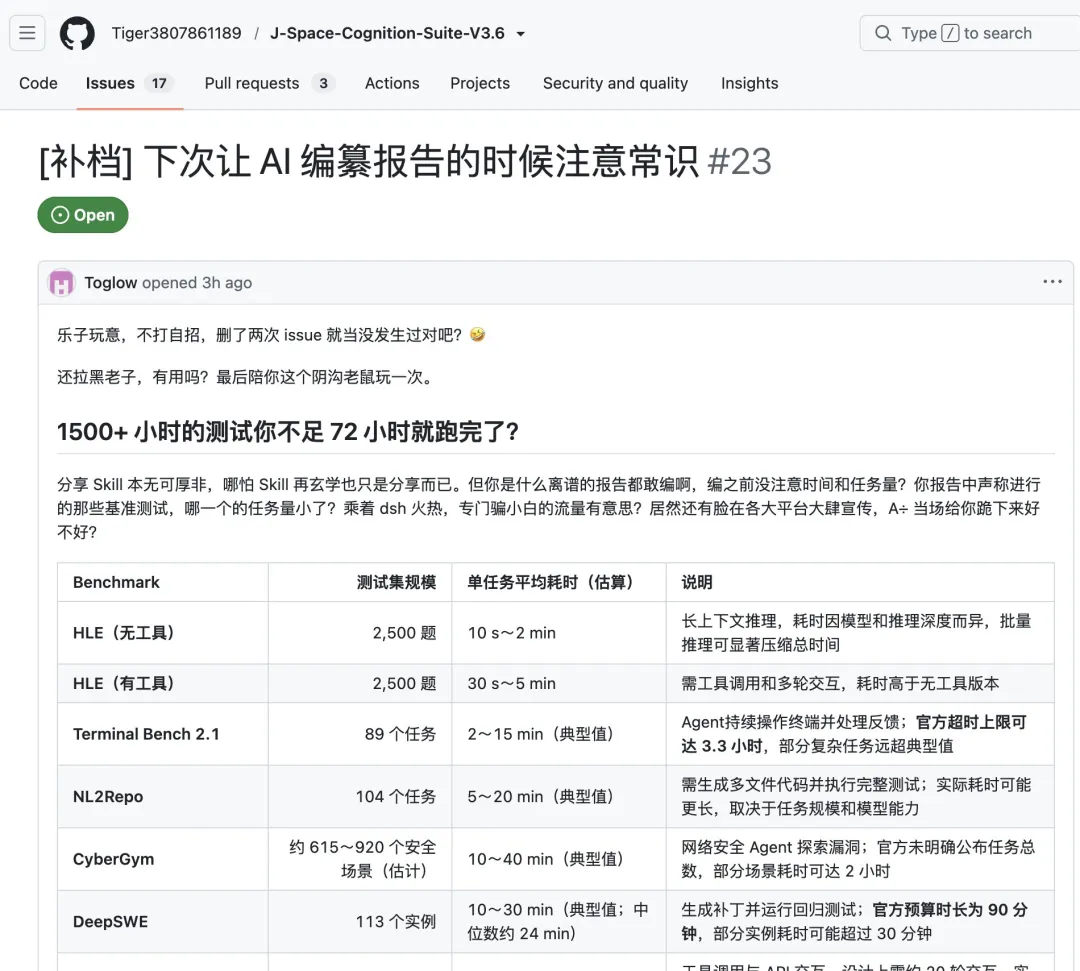Click the '10 s～2 min' duration cell

pyautogui.click(x=559, y=633)
